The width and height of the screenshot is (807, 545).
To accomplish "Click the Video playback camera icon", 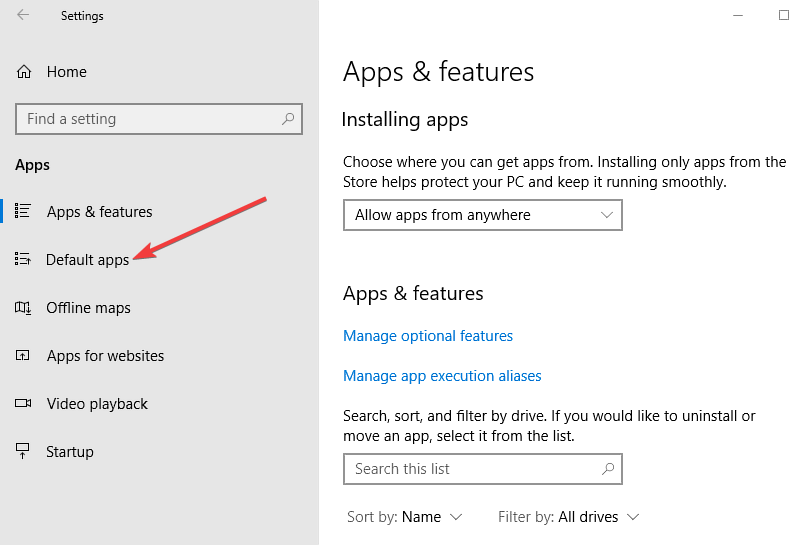I will (x=23, y=403).
